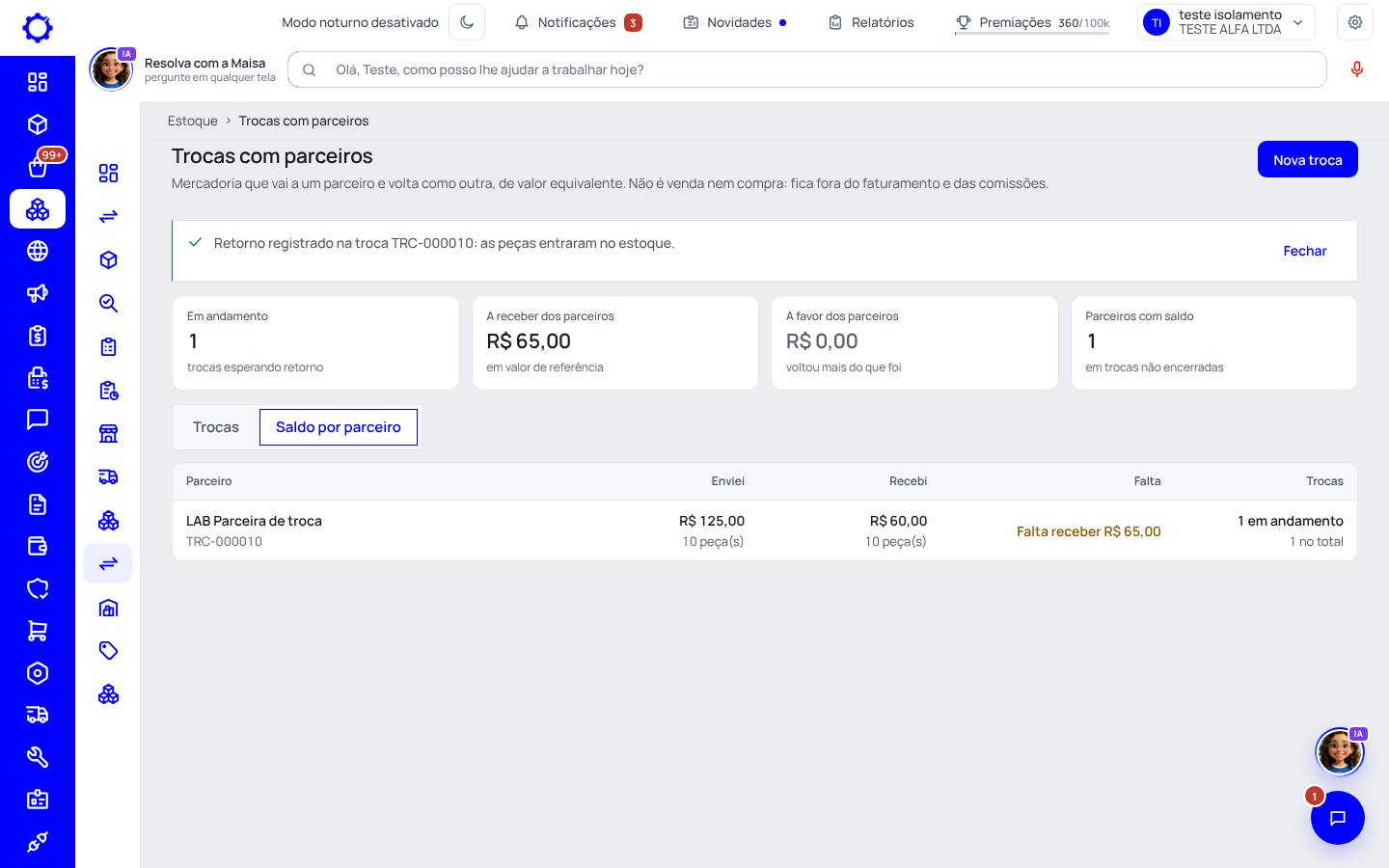Open LAB Parceira de troca row
This screenshot has height=868, width=1389.
tap(765, 530)
